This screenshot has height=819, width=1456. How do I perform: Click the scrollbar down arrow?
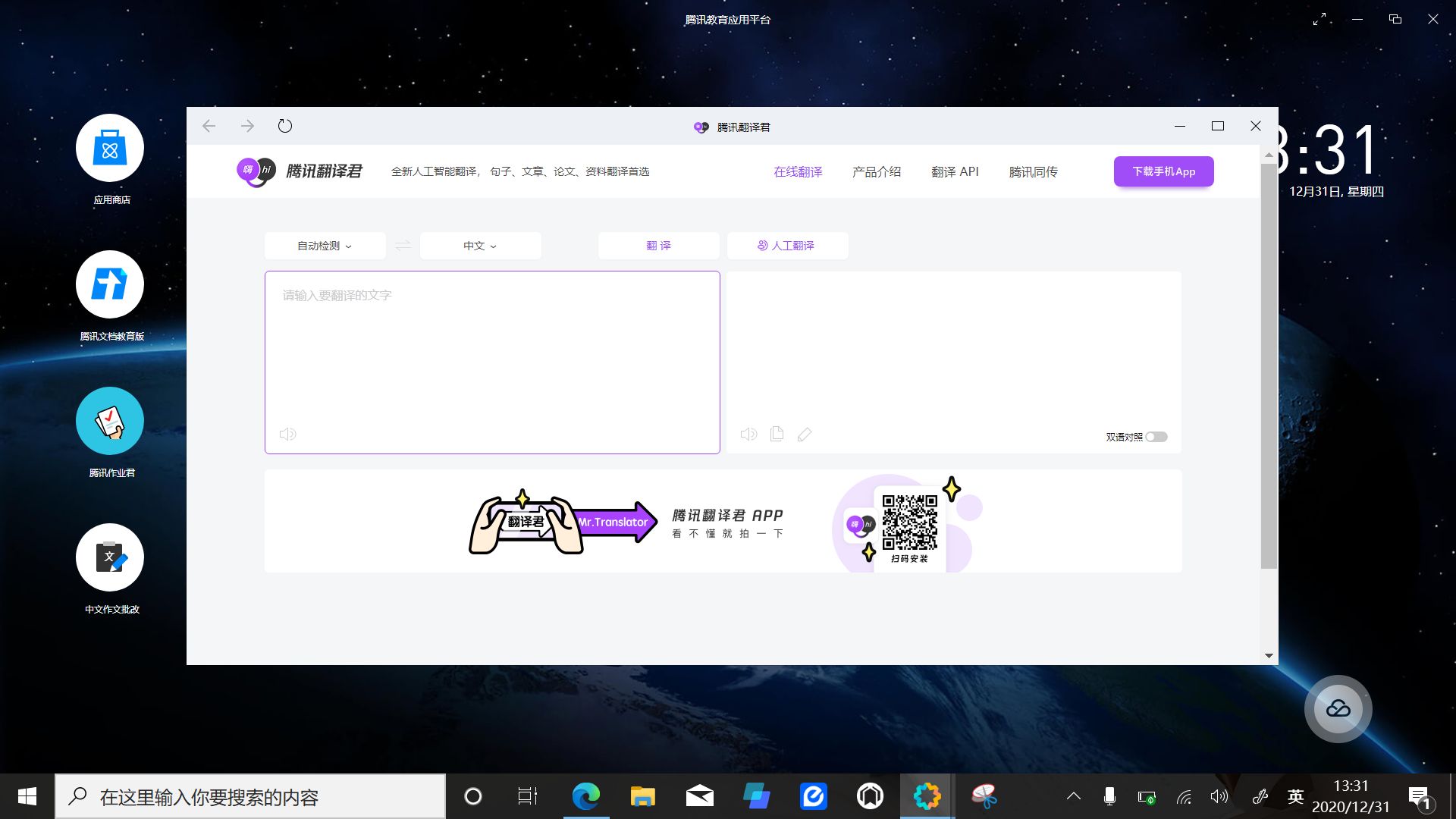1269,656
